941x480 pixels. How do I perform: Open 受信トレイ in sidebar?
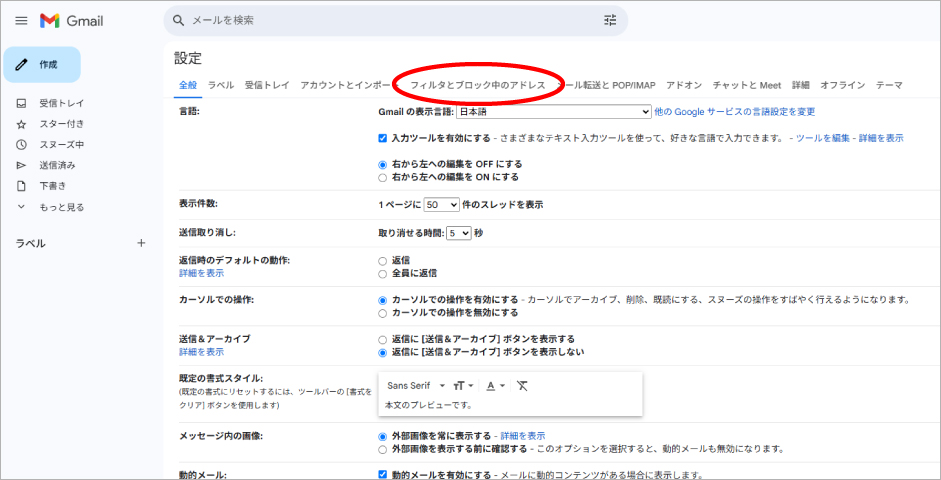[62, 103]
